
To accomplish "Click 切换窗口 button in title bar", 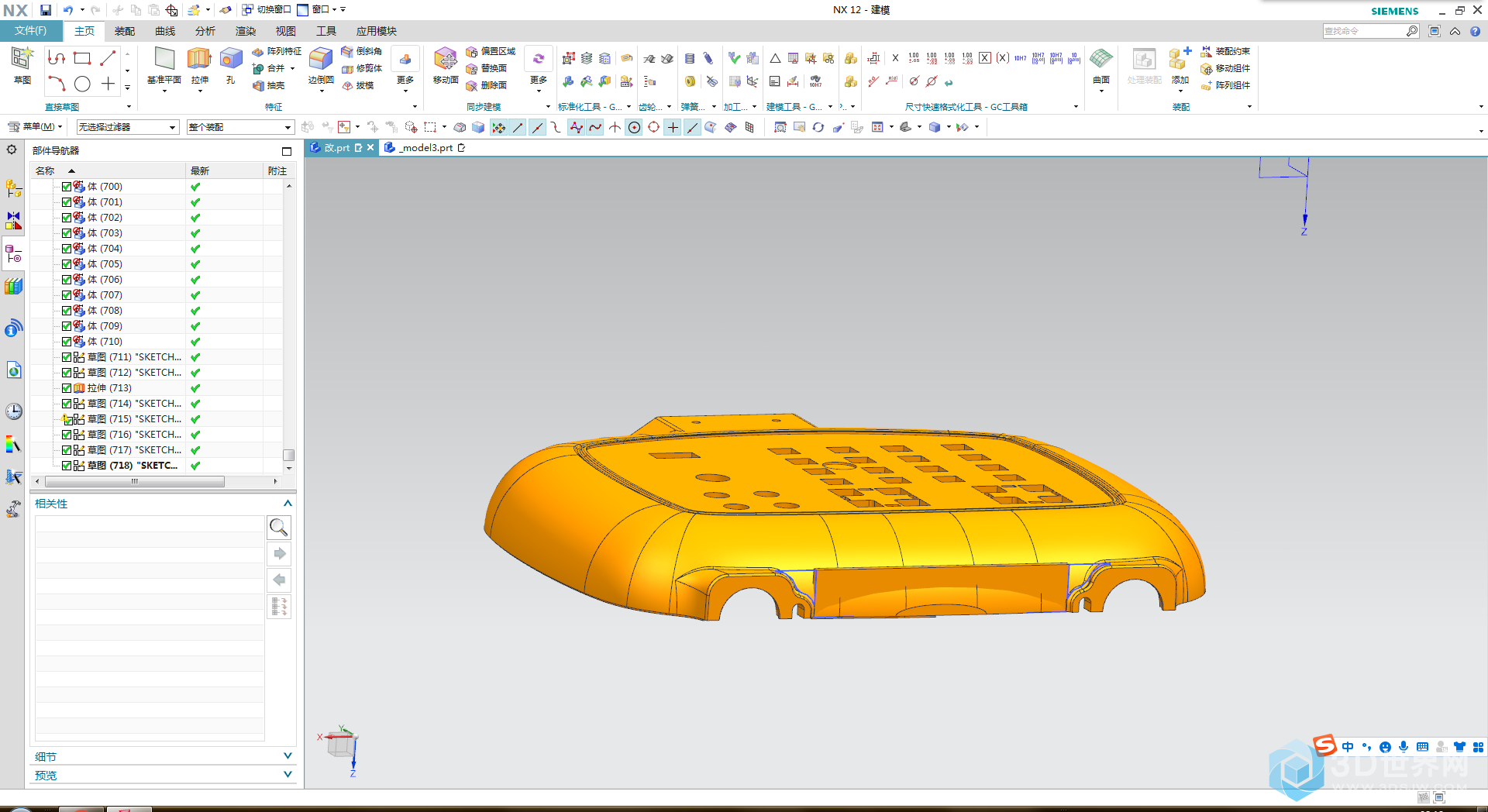I will point(267,10).
